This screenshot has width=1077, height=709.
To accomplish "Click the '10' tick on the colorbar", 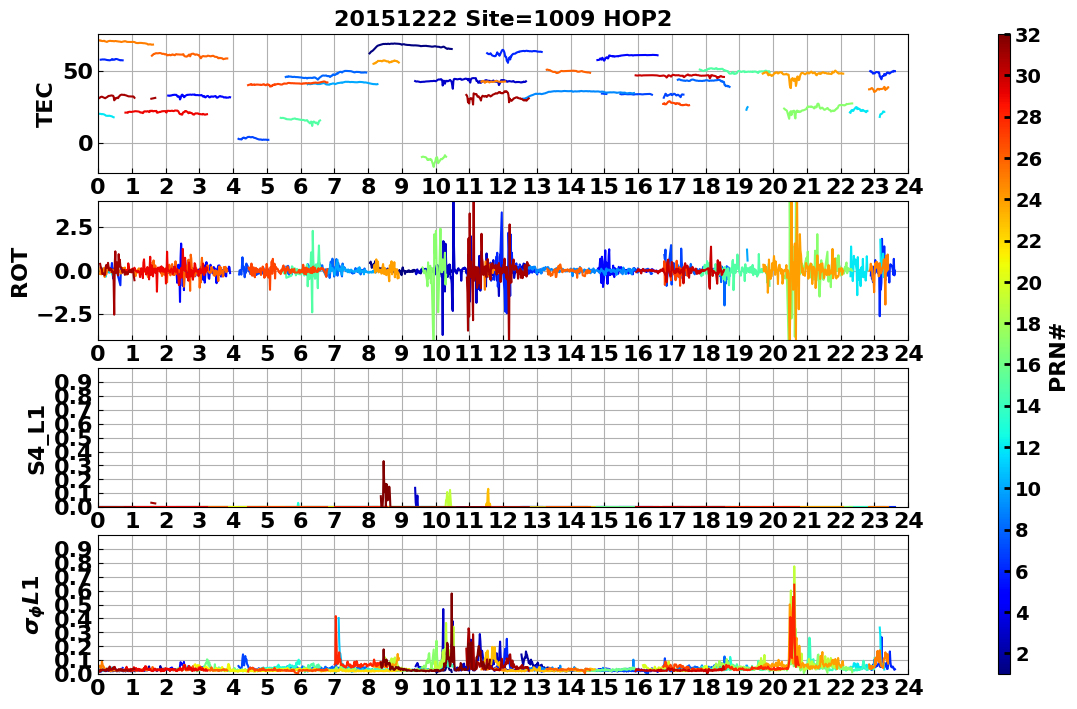I will [x=1029, y=488].
